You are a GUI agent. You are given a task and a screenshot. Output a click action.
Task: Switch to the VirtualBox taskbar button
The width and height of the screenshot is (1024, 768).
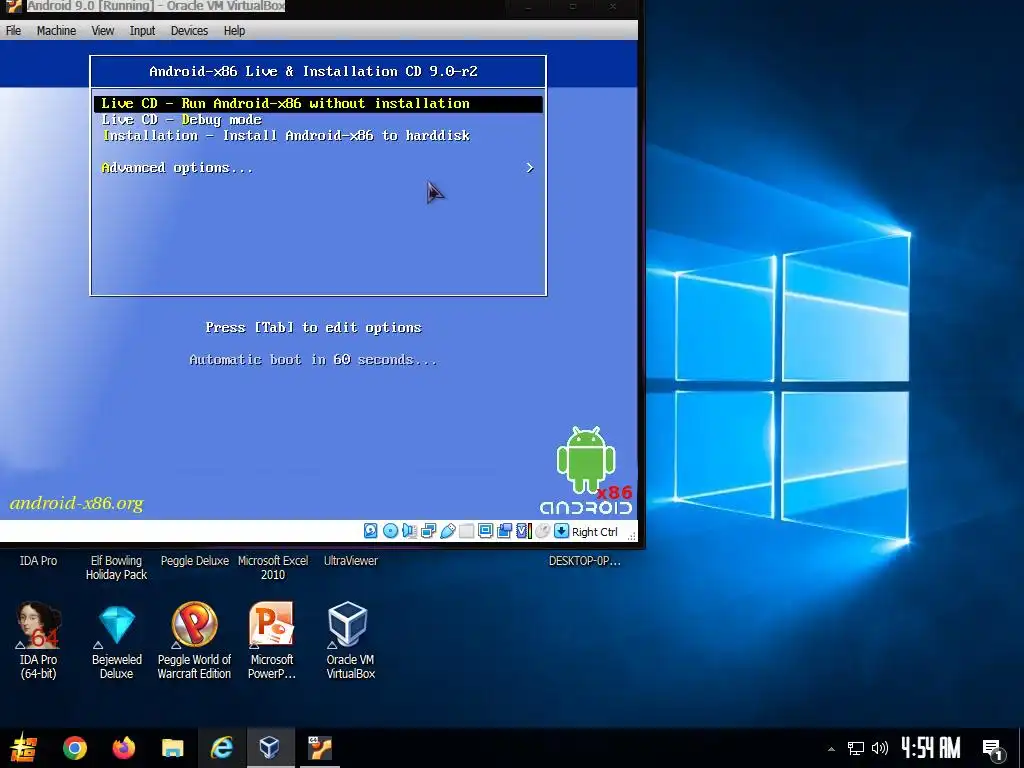(270, 748)
